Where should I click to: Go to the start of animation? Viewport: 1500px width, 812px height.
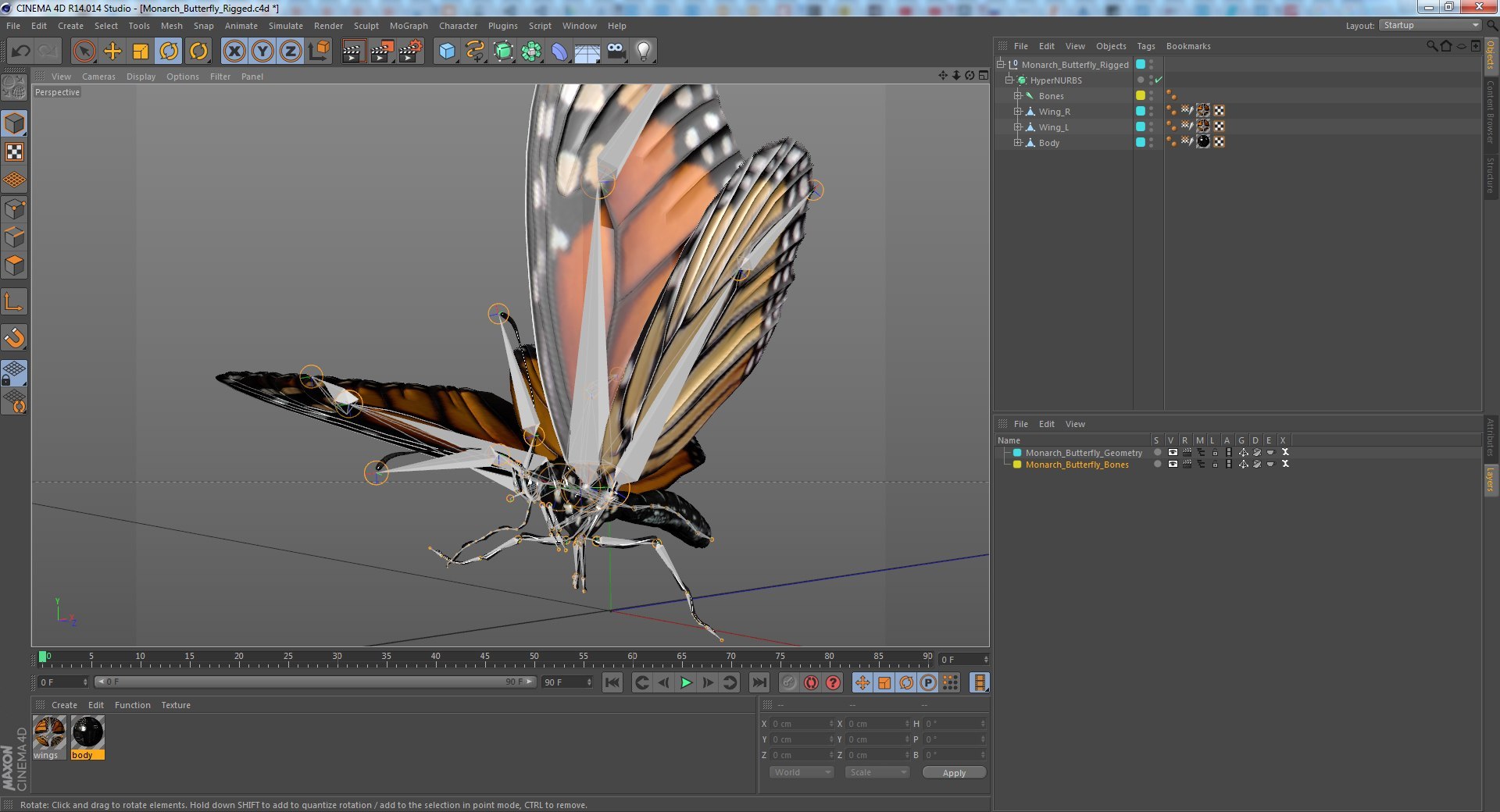point(612,682)
